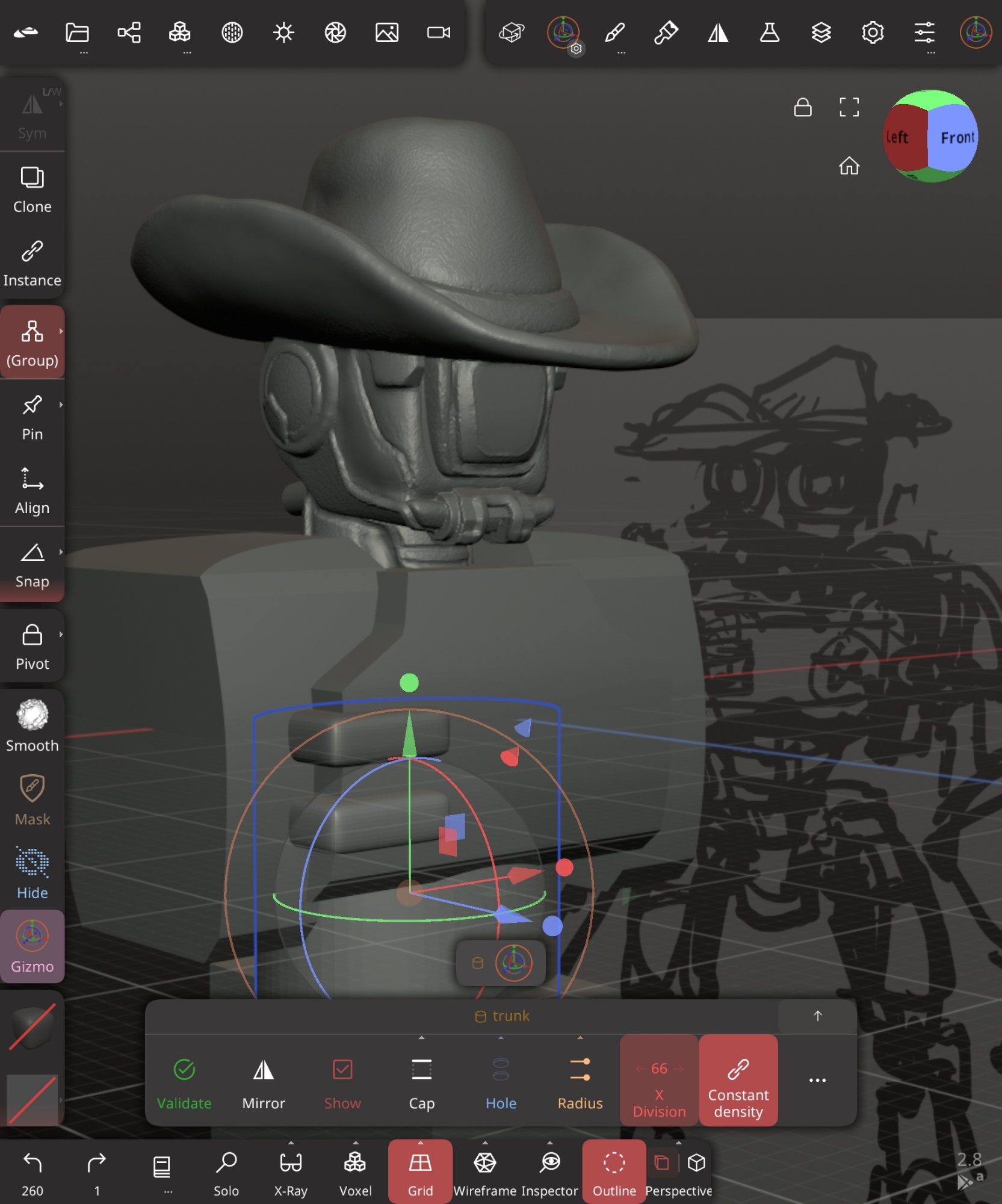Open the Camera settings icon
1002x1204 pixels.
(x=438, y=33)
